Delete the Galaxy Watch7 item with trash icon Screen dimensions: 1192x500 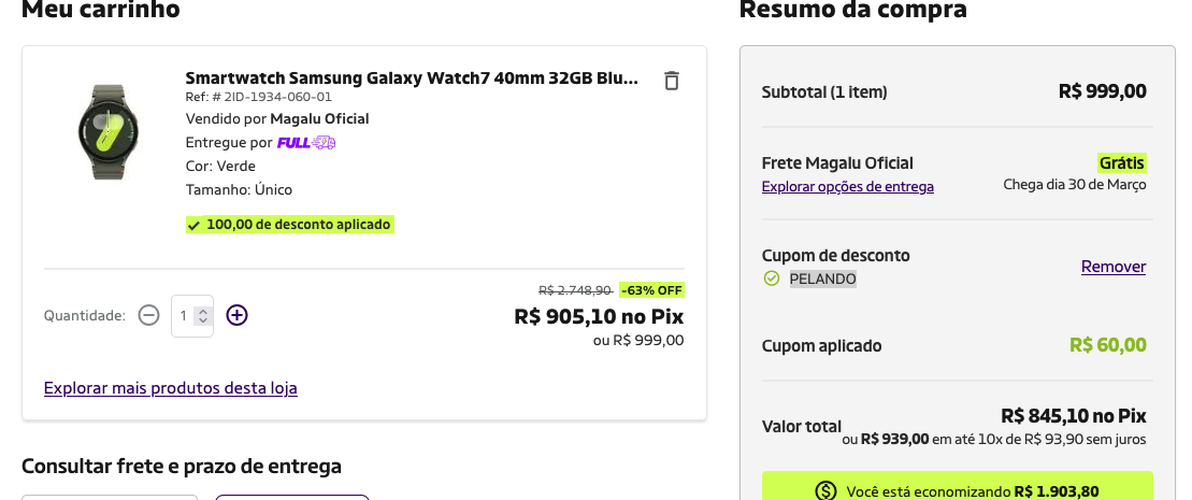(671, 80)
